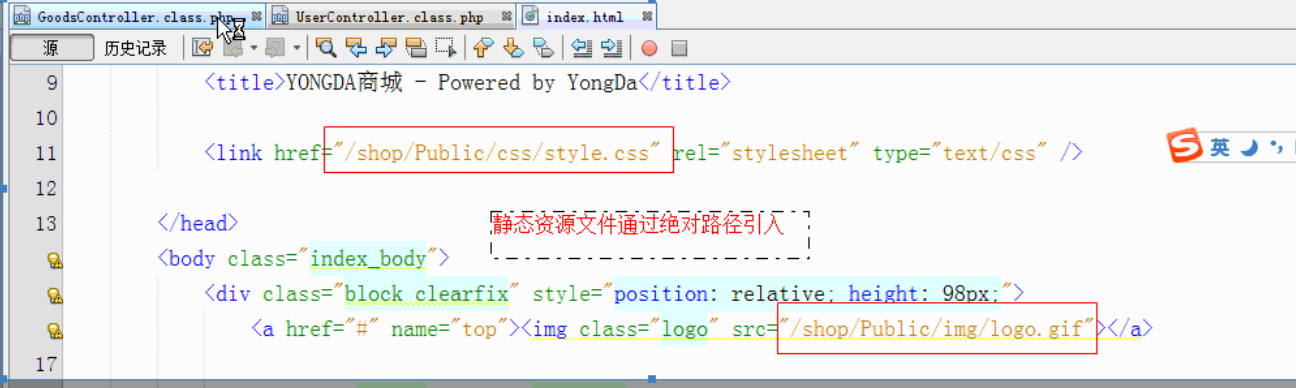This screenshot has width=1296, height=388.
Task: Click the last edit location icon
Action: pyautogui.click(x=203, y=47)
